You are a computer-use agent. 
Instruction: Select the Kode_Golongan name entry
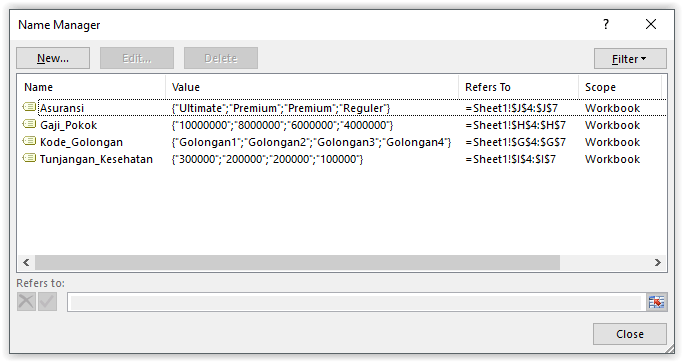pos(81,142)
